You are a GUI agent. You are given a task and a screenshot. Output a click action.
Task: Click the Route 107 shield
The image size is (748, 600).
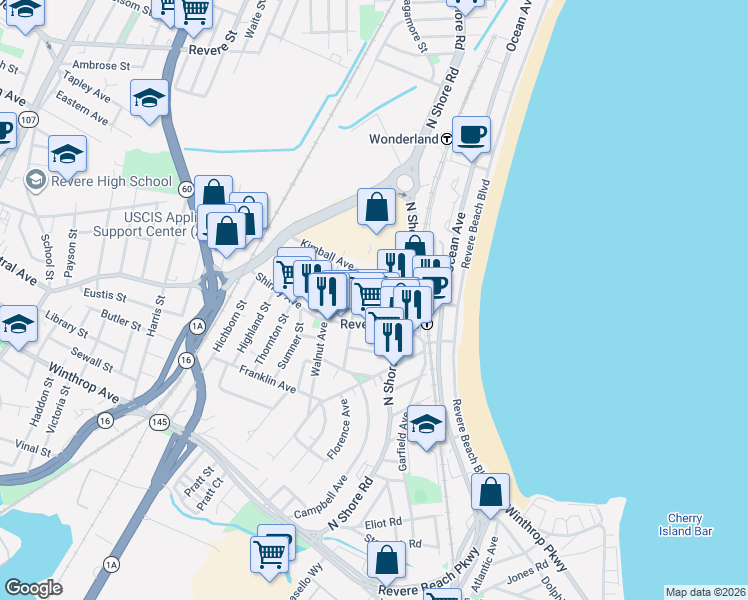pos(29,120)
